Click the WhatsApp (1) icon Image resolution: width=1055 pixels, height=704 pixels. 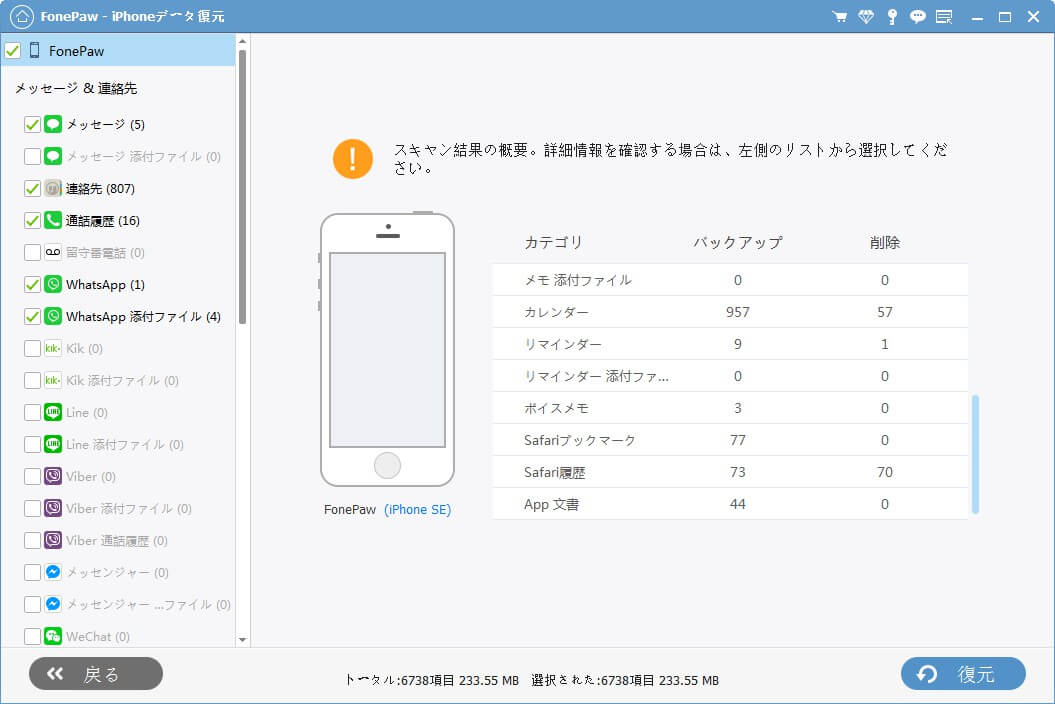point(53,284)
